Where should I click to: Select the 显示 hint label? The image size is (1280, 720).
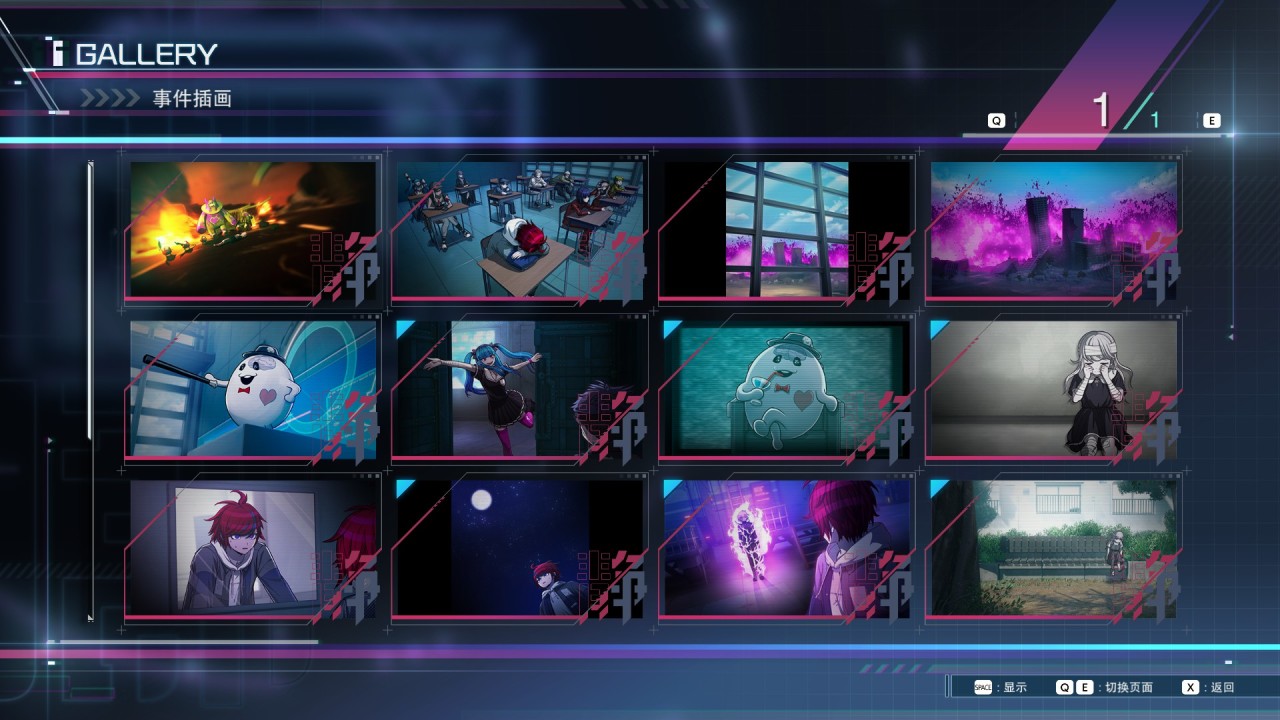point(1015,688)
